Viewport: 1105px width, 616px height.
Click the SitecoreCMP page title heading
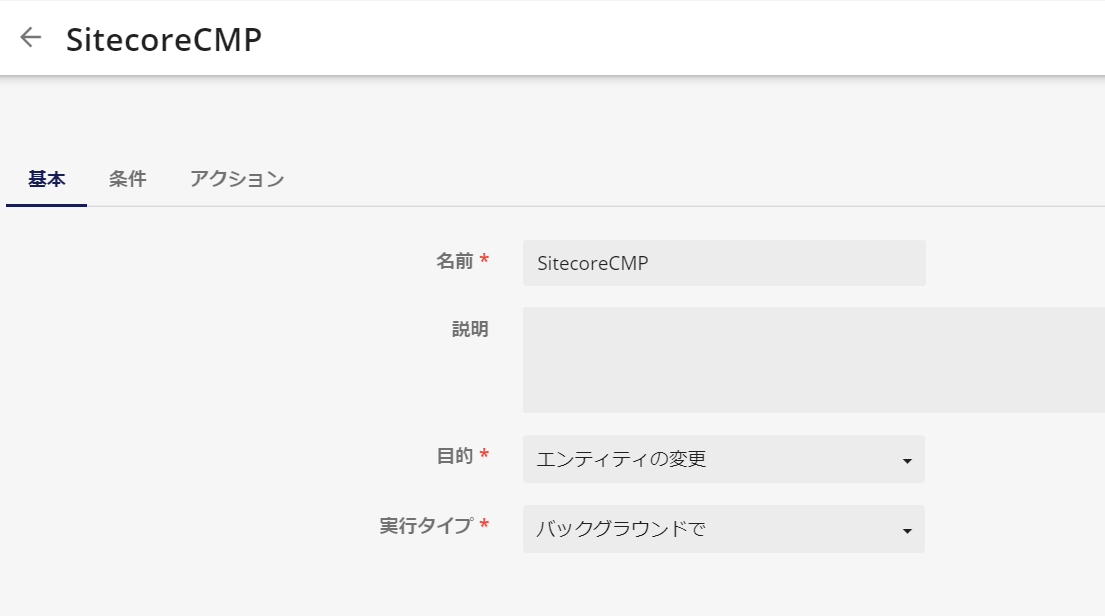pos(163,39)
